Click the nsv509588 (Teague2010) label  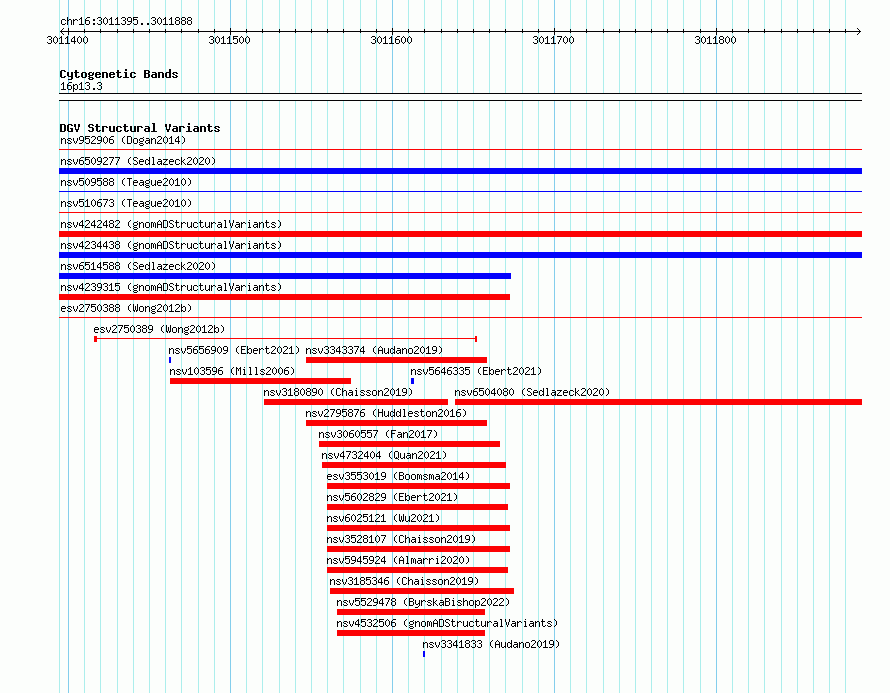coord(126,182)
